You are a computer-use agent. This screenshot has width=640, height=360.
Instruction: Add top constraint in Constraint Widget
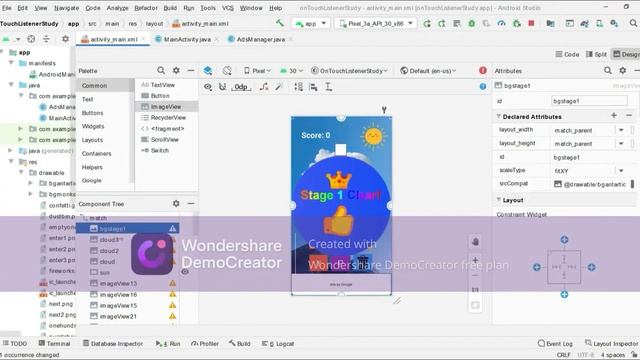tap(564, 240)
